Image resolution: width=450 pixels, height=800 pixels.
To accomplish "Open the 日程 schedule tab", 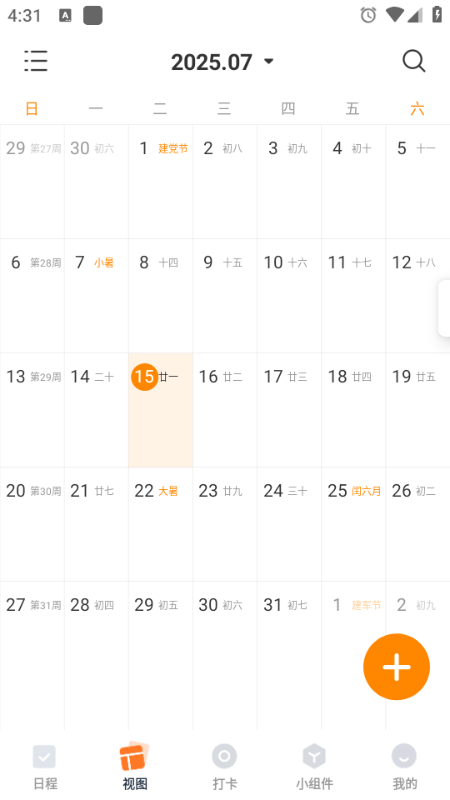I will click(45, 767).
